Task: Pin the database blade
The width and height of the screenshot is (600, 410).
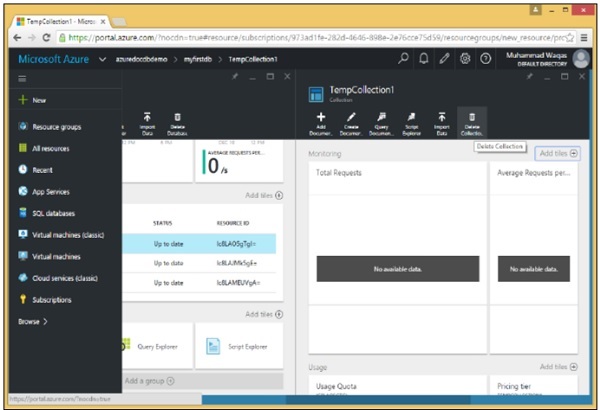Action: 235,77
